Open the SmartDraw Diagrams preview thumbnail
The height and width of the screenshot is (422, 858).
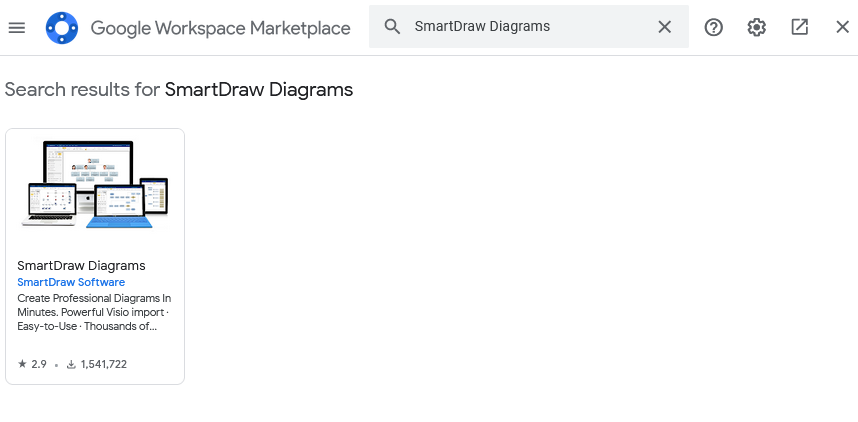95,185
